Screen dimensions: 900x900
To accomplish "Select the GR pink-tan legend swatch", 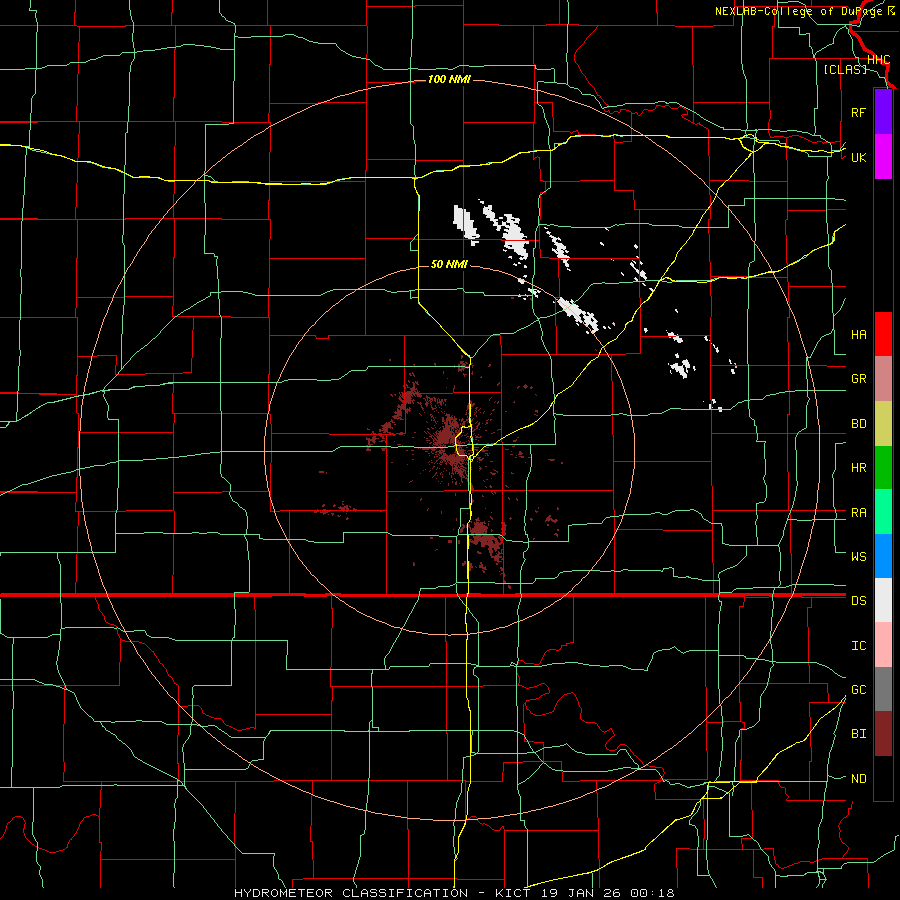I will pos(883,378).
